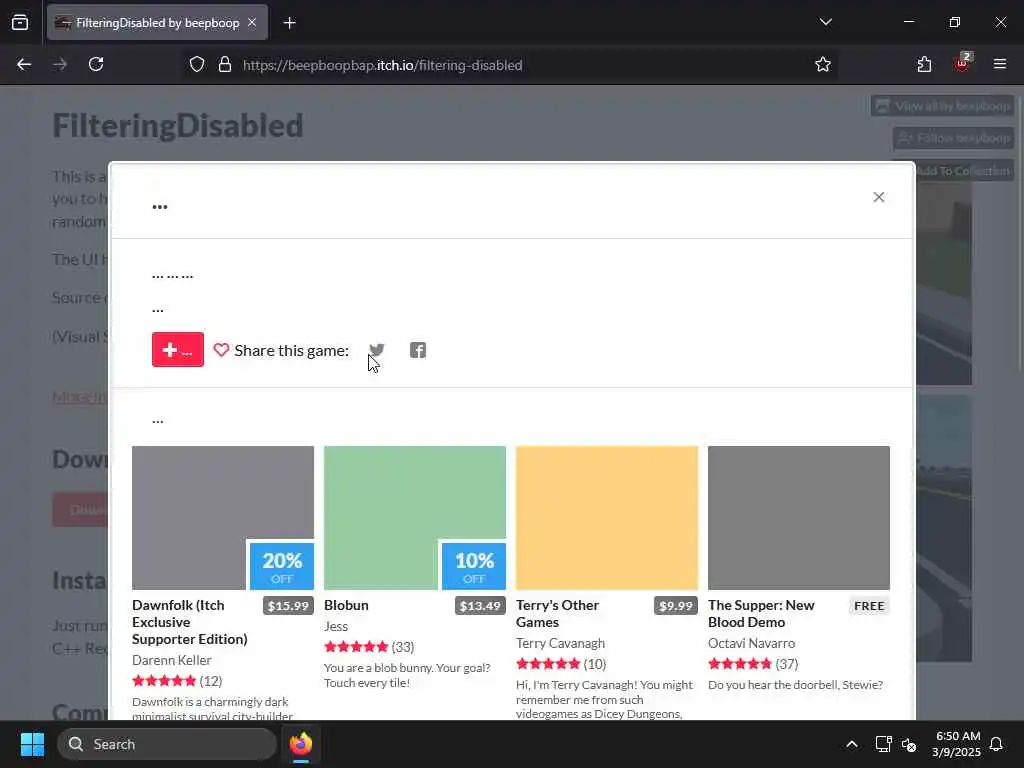
Task: Click the 10% OFF sale badge
Action: [474, 567]
